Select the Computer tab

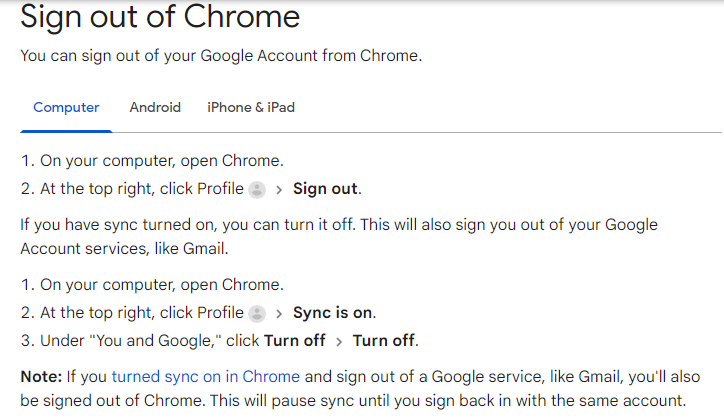tap(66, 108)
